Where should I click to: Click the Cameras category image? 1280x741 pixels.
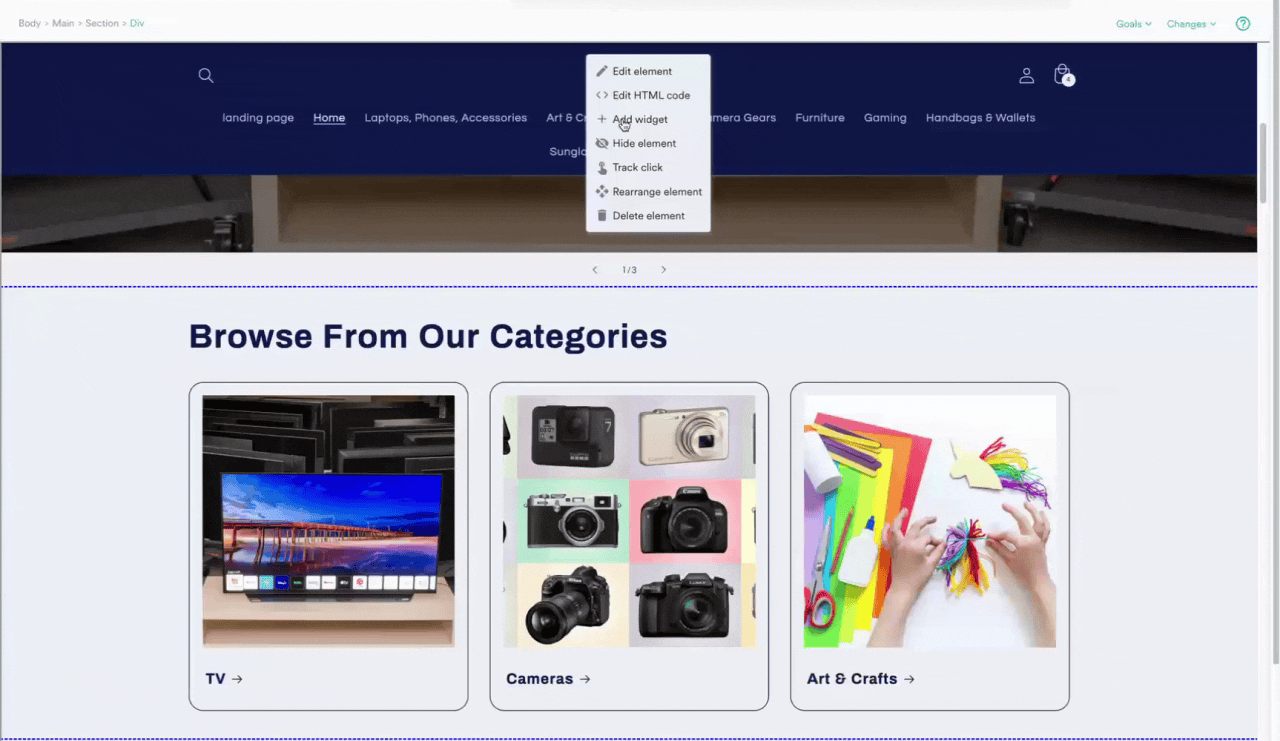628,520
